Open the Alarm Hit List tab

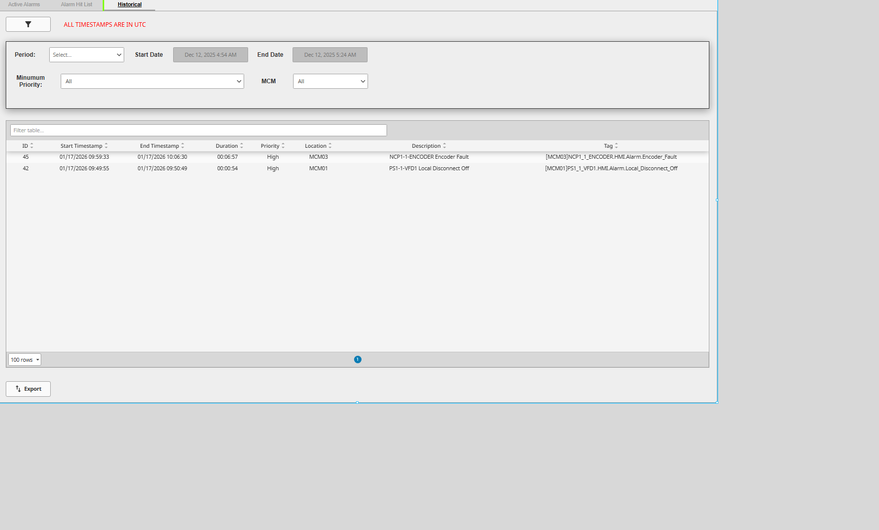76,5
